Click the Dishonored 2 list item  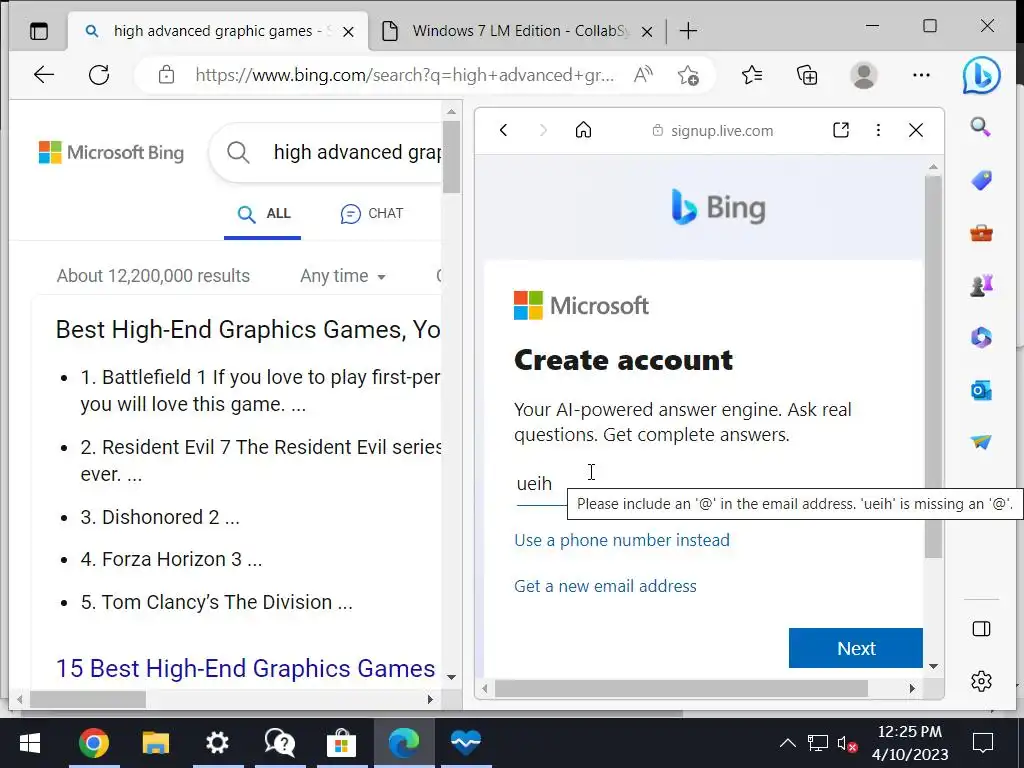click(x=160, y=517)
